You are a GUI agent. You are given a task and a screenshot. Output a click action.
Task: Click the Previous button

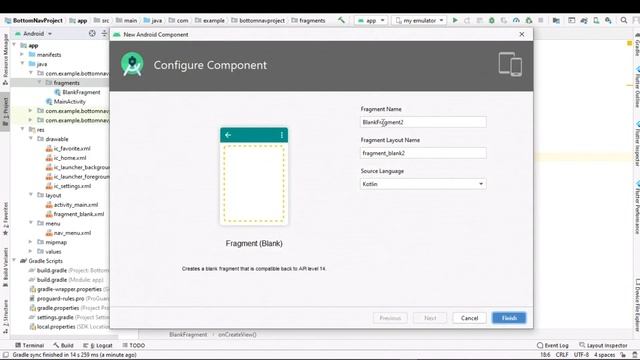point(390,318)
